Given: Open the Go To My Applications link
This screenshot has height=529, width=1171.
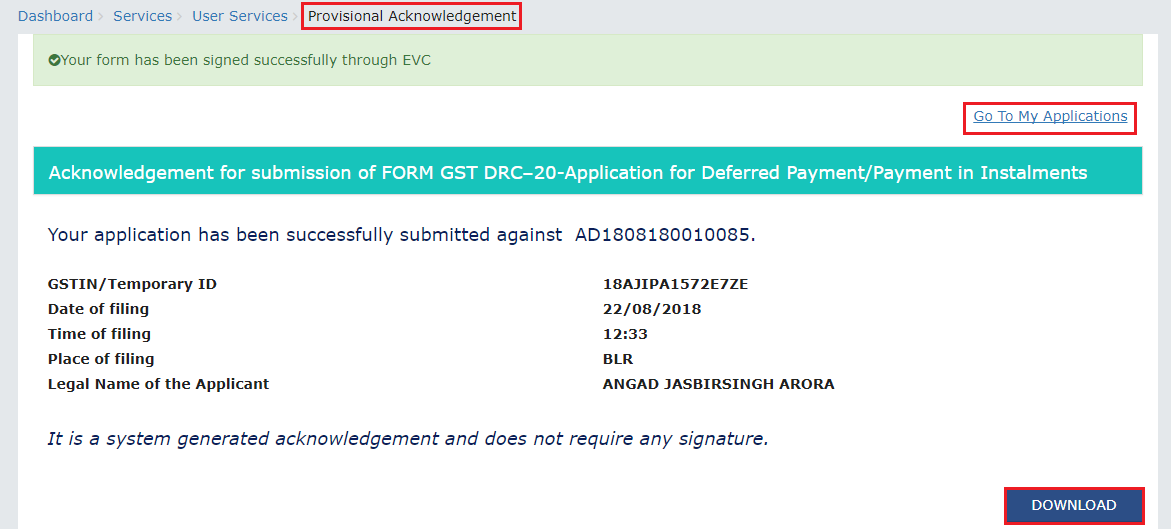Looking at the screenshot, I should (1050, 116).
